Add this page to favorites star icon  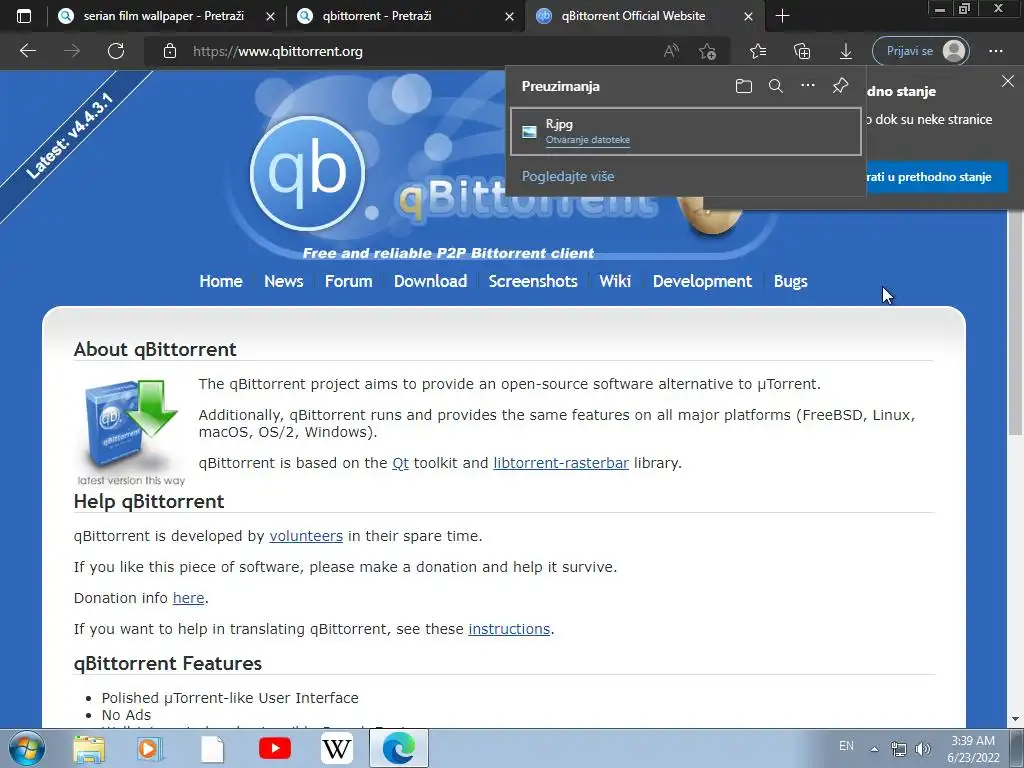point(707,51)
